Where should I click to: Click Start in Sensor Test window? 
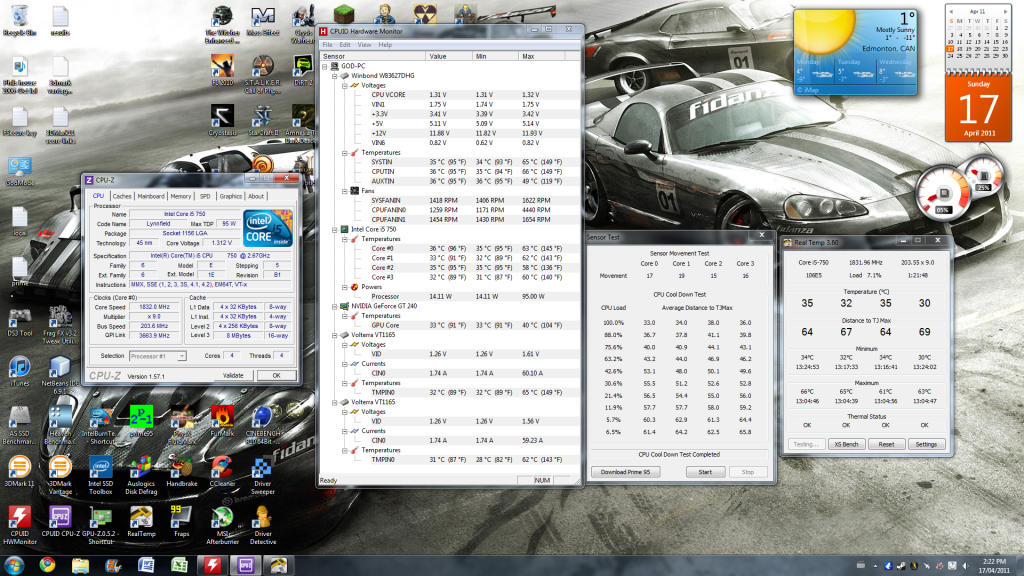(705, 472)
